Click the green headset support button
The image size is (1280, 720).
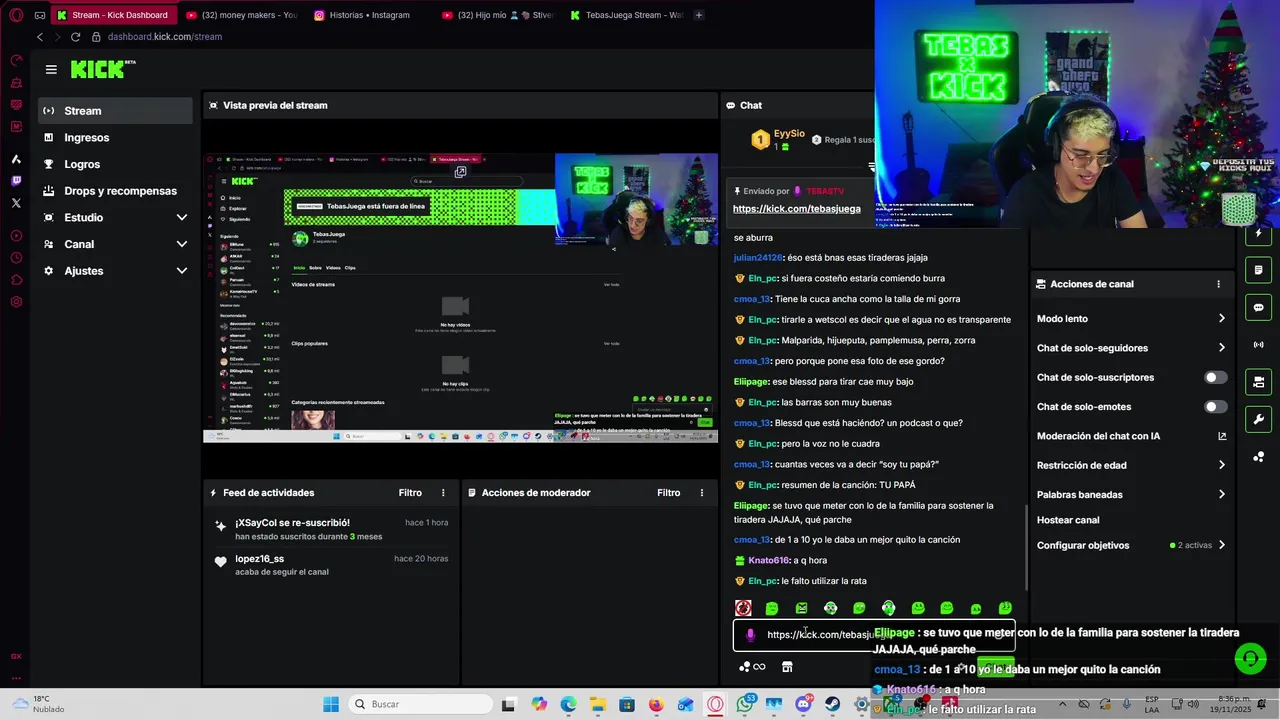point(1250,658)
